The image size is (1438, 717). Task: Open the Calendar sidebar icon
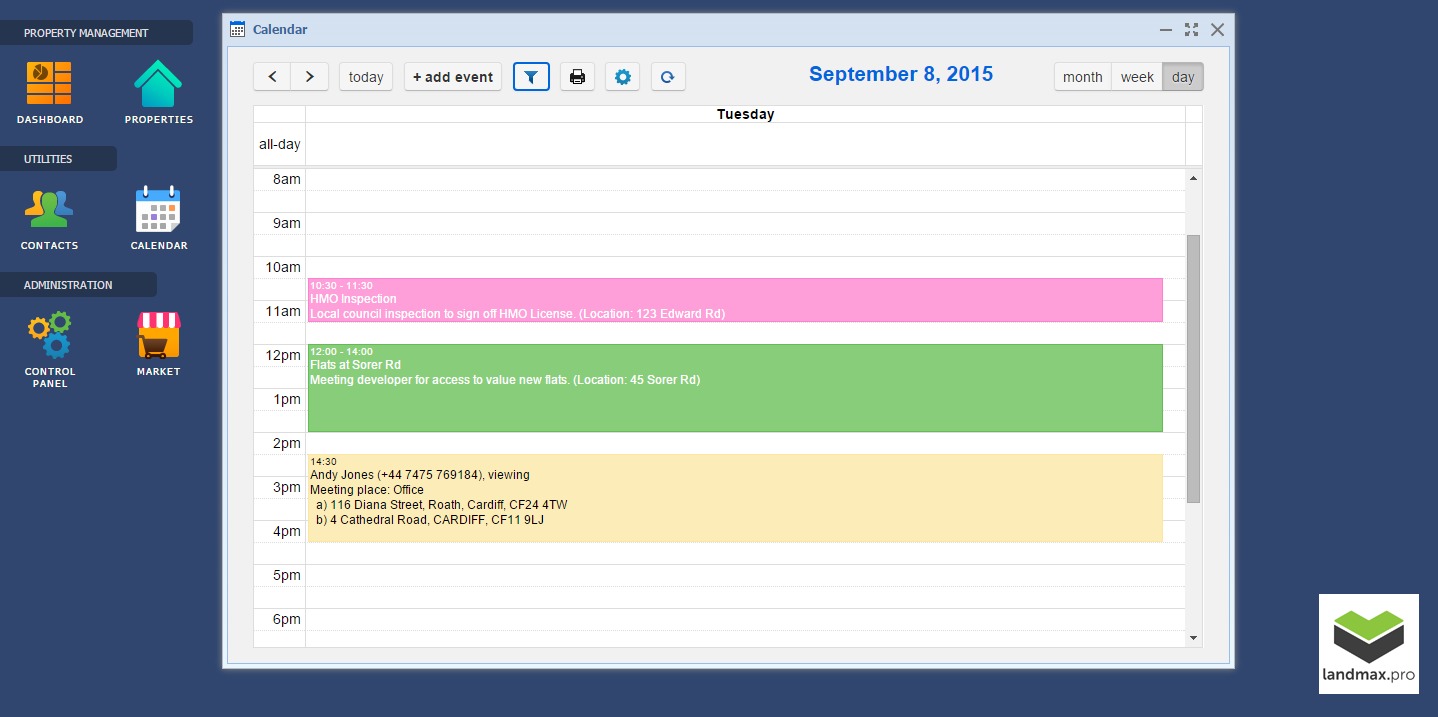pos(158,210)
